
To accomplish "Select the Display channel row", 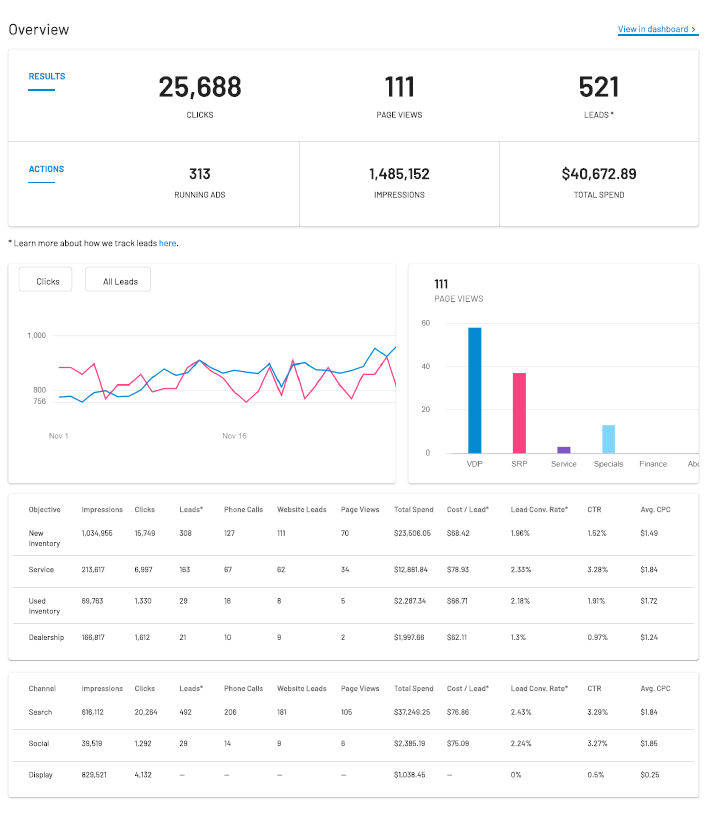I will tap(41, 774).
